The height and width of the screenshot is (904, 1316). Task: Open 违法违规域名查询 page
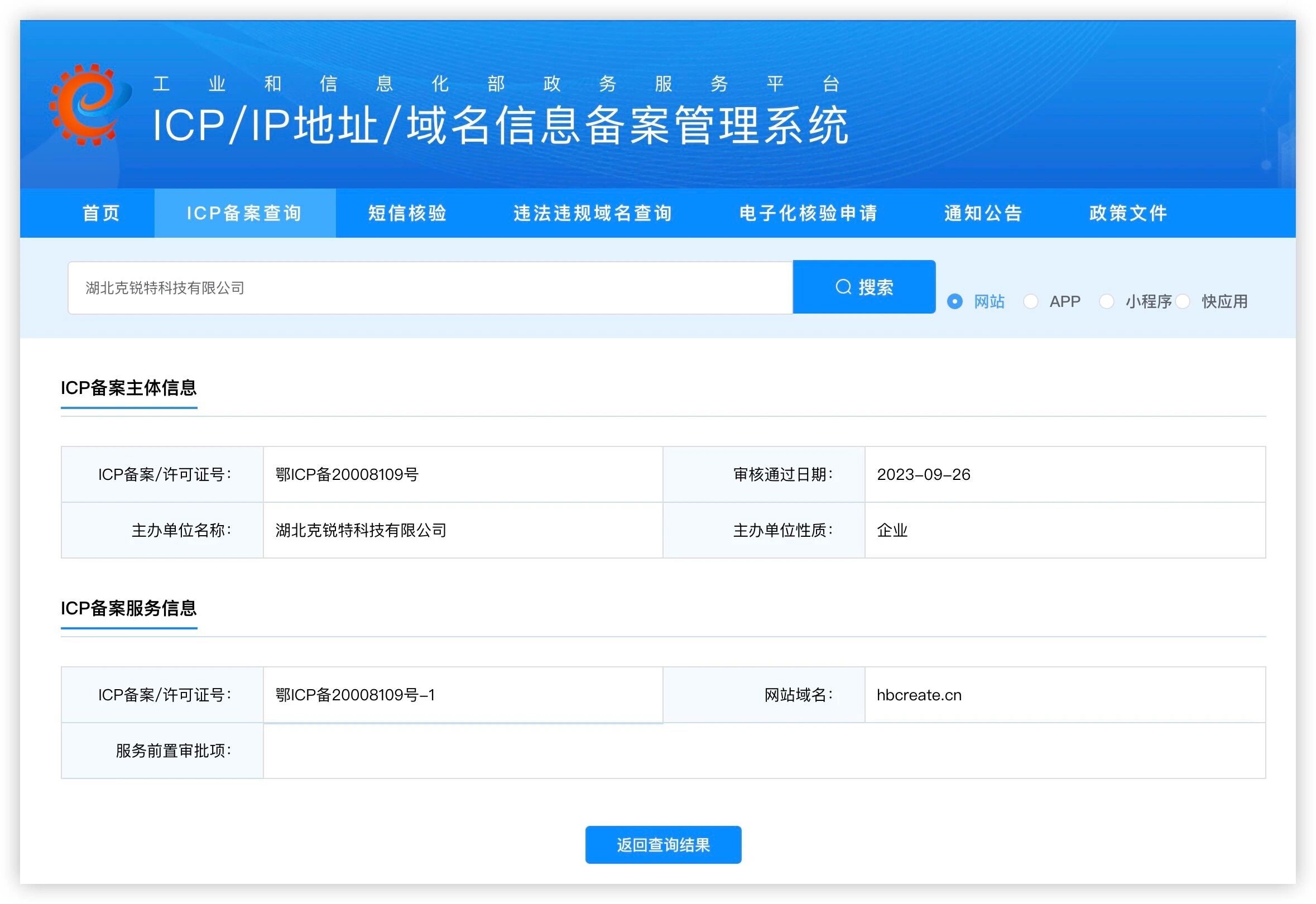click(593, 214)
